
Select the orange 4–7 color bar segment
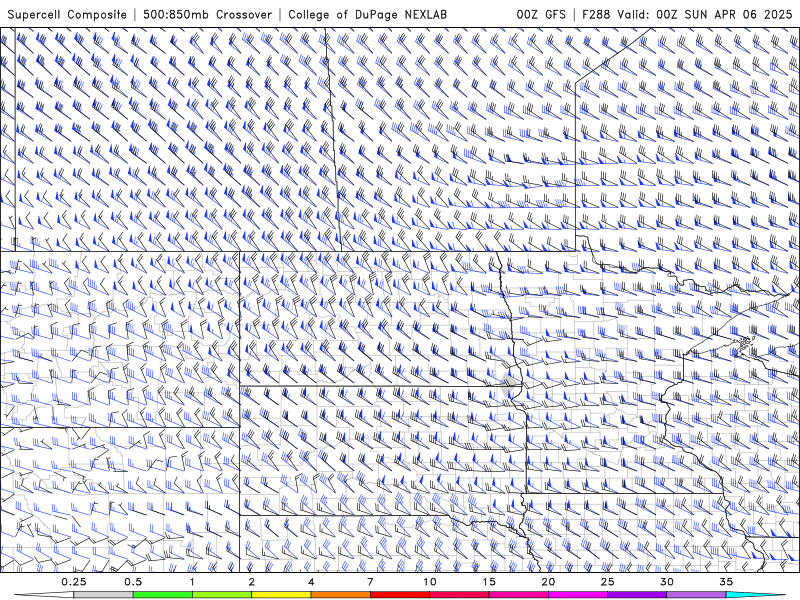tap(340, 595)
